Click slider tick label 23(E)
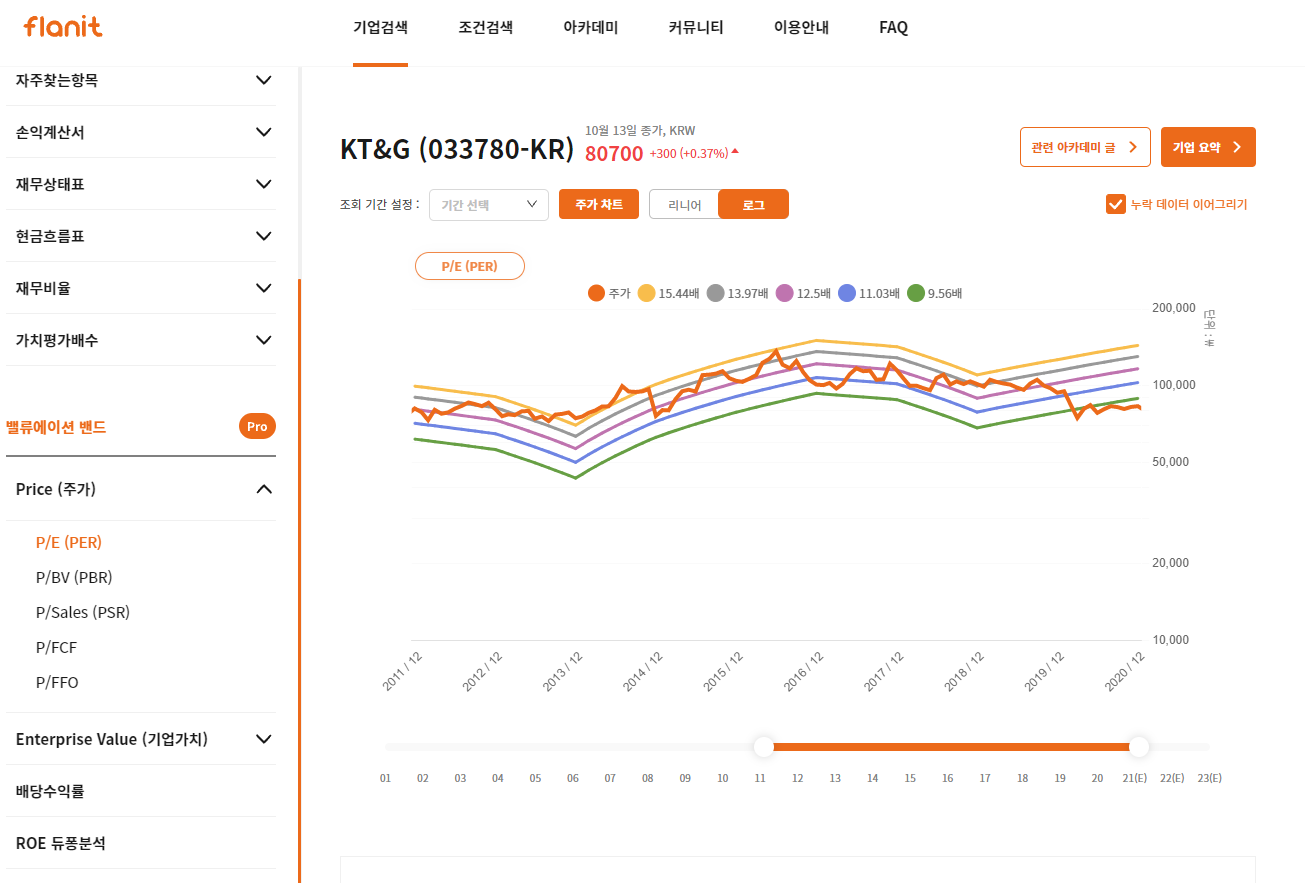Image resolution: width=1305 pixels, height=883 pixels. [1210, 778]
